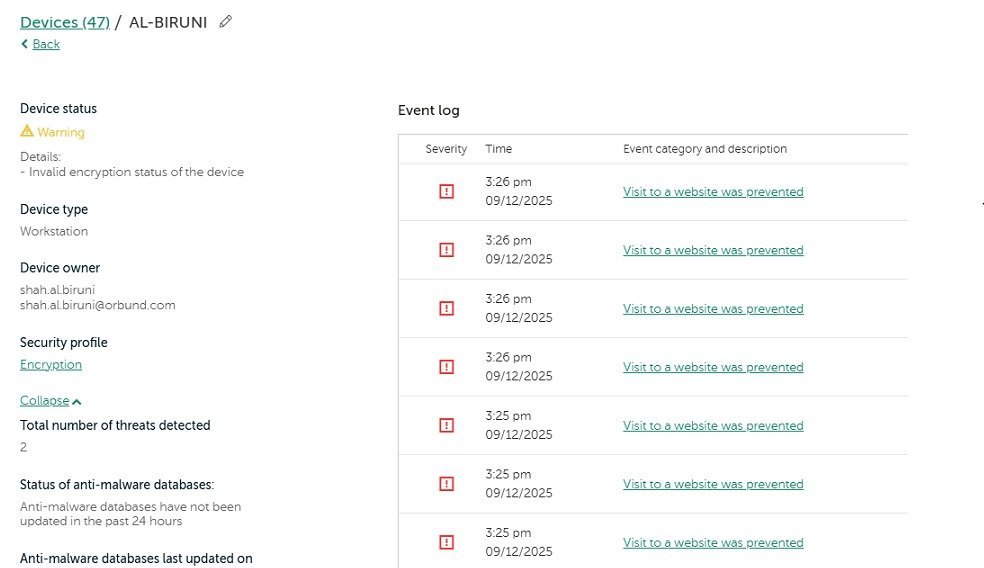The width and height of the screenshot is (984, 568).
Task: Click the last visible row's severity icon
Action: click(446, 542)
